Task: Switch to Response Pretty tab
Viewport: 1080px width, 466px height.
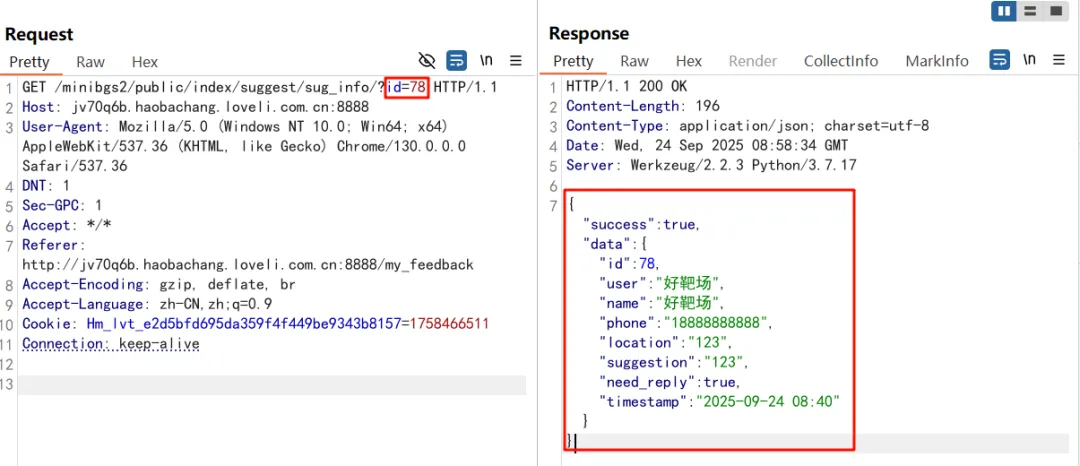Action: (573, 61)
